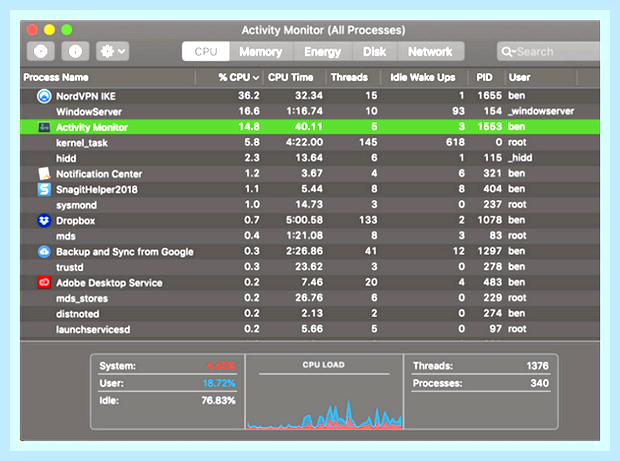
Task: Select the launchservicesd process row
Action: [310, 329]
